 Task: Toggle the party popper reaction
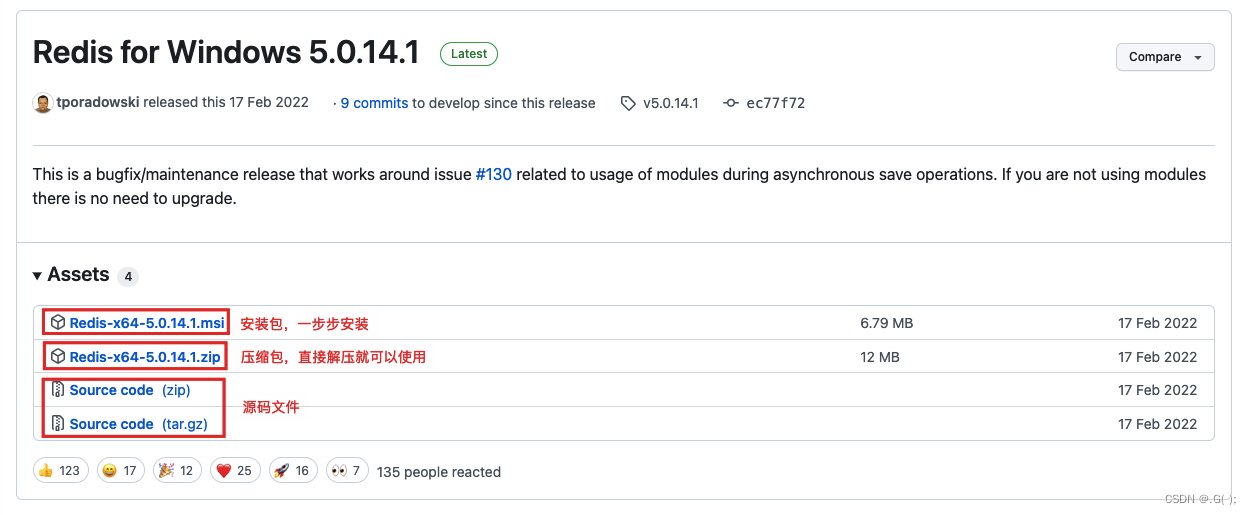click(x=177, y=471)
